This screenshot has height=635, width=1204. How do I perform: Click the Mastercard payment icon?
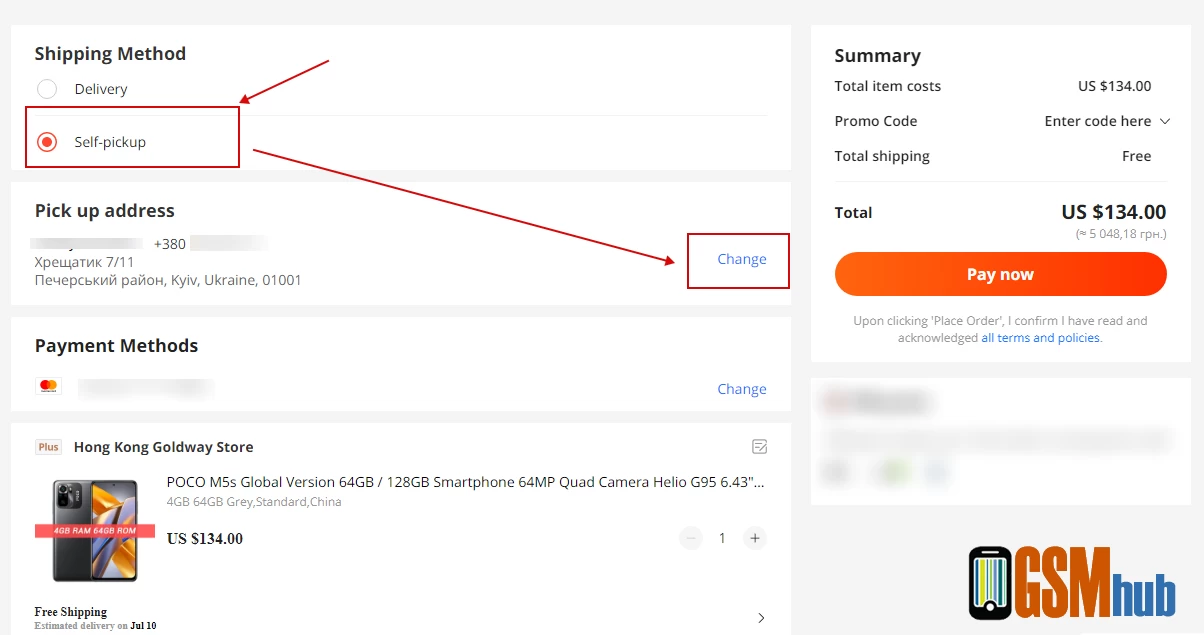pos(48,386)
